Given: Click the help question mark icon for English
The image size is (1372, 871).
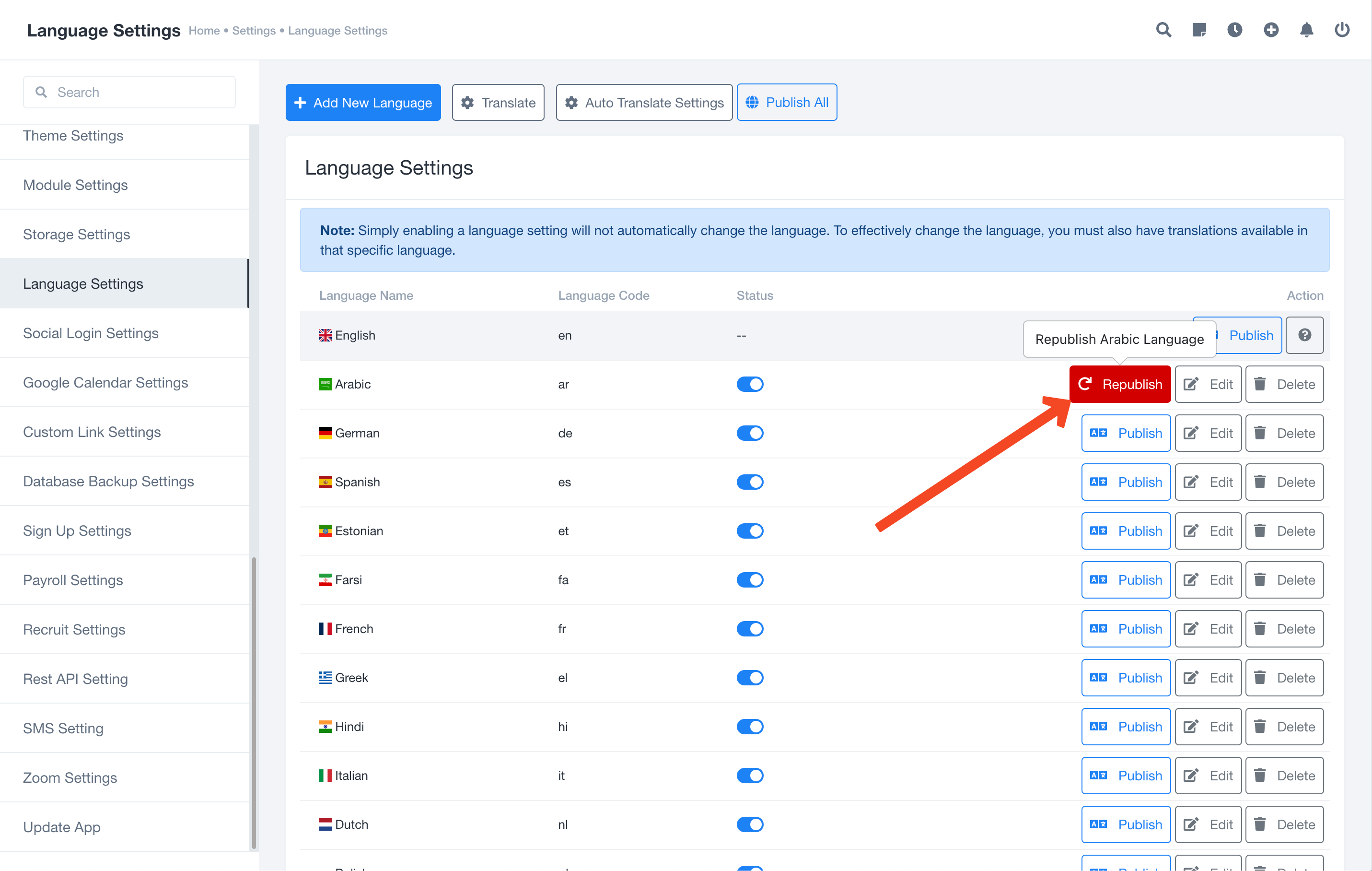Looking at the screenshot, I should coord(1304,335).
